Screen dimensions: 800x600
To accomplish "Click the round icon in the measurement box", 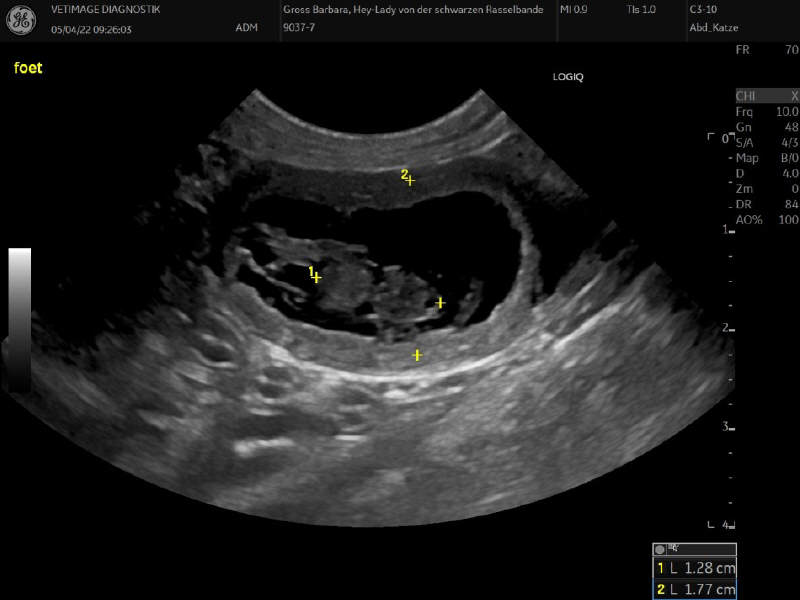I will (x=660, y=549).
